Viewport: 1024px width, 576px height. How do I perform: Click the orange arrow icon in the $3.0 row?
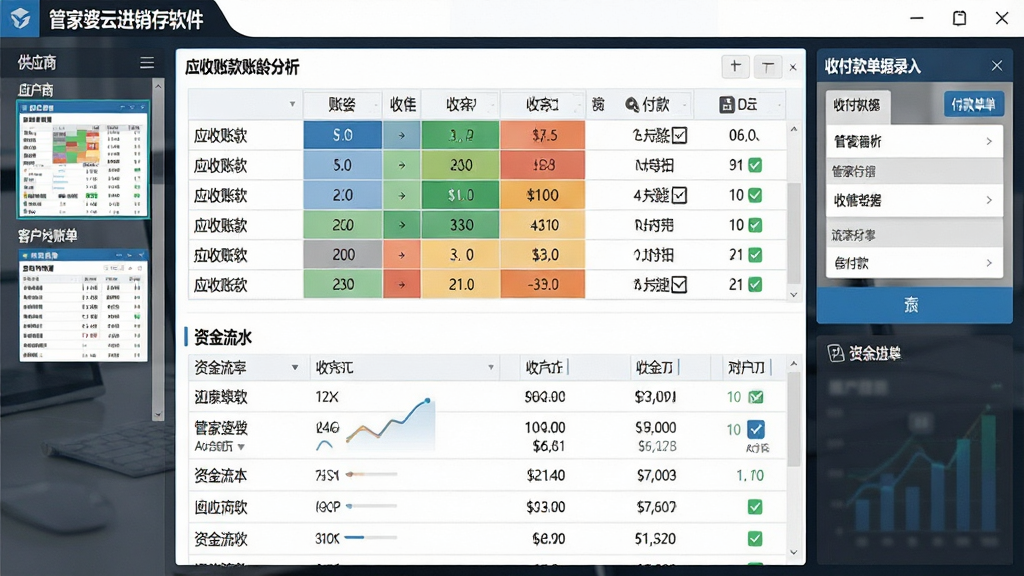click(x=402, y=255)
